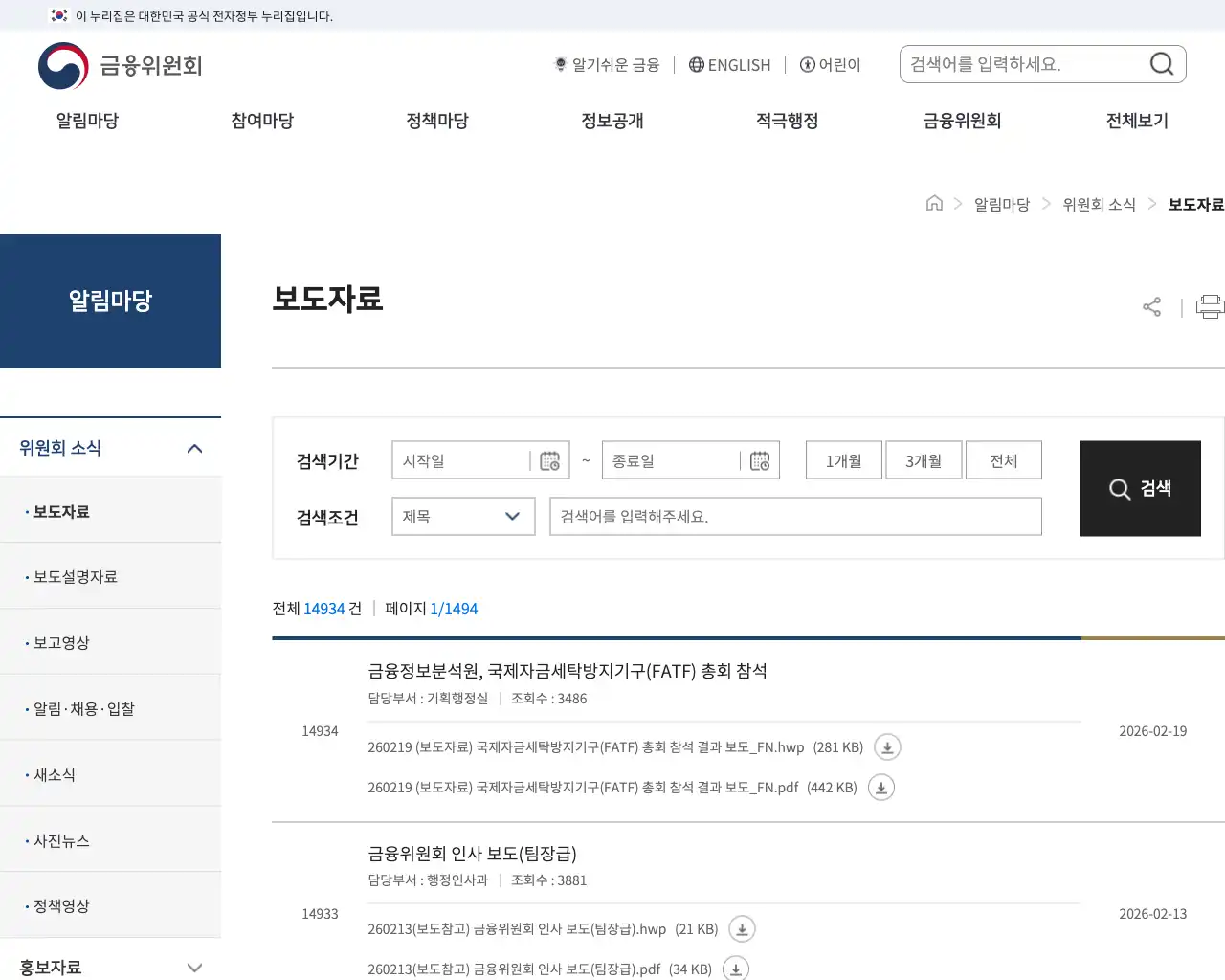The width and height of the screenshot is (1225, 980).
Task: Expand the 홍보자료 sidebar section
Action: click(194, 968)
